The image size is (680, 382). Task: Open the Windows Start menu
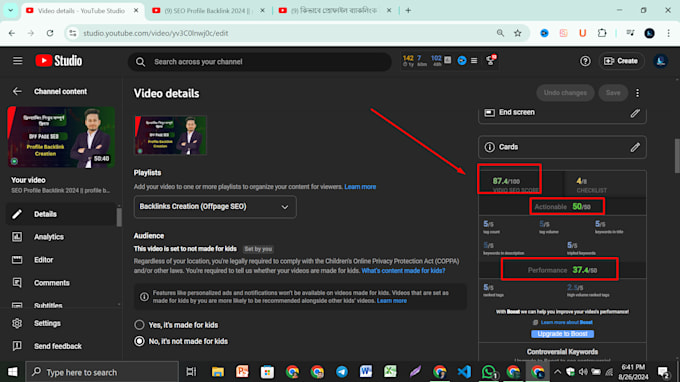[x=13, y=372]
